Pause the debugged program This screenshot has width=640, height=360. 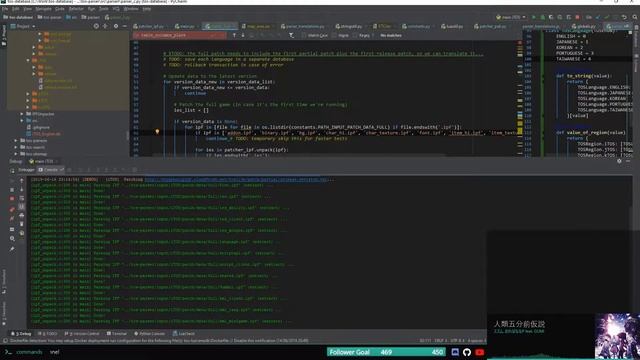pyautogui.click(x=12, y=190)
